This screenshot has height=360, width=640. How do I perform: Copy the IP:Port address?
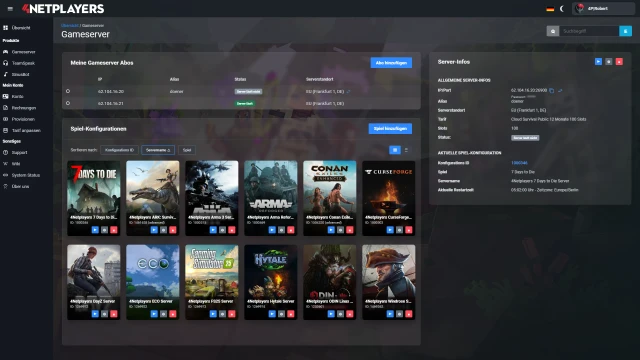[x=551, y=91]
